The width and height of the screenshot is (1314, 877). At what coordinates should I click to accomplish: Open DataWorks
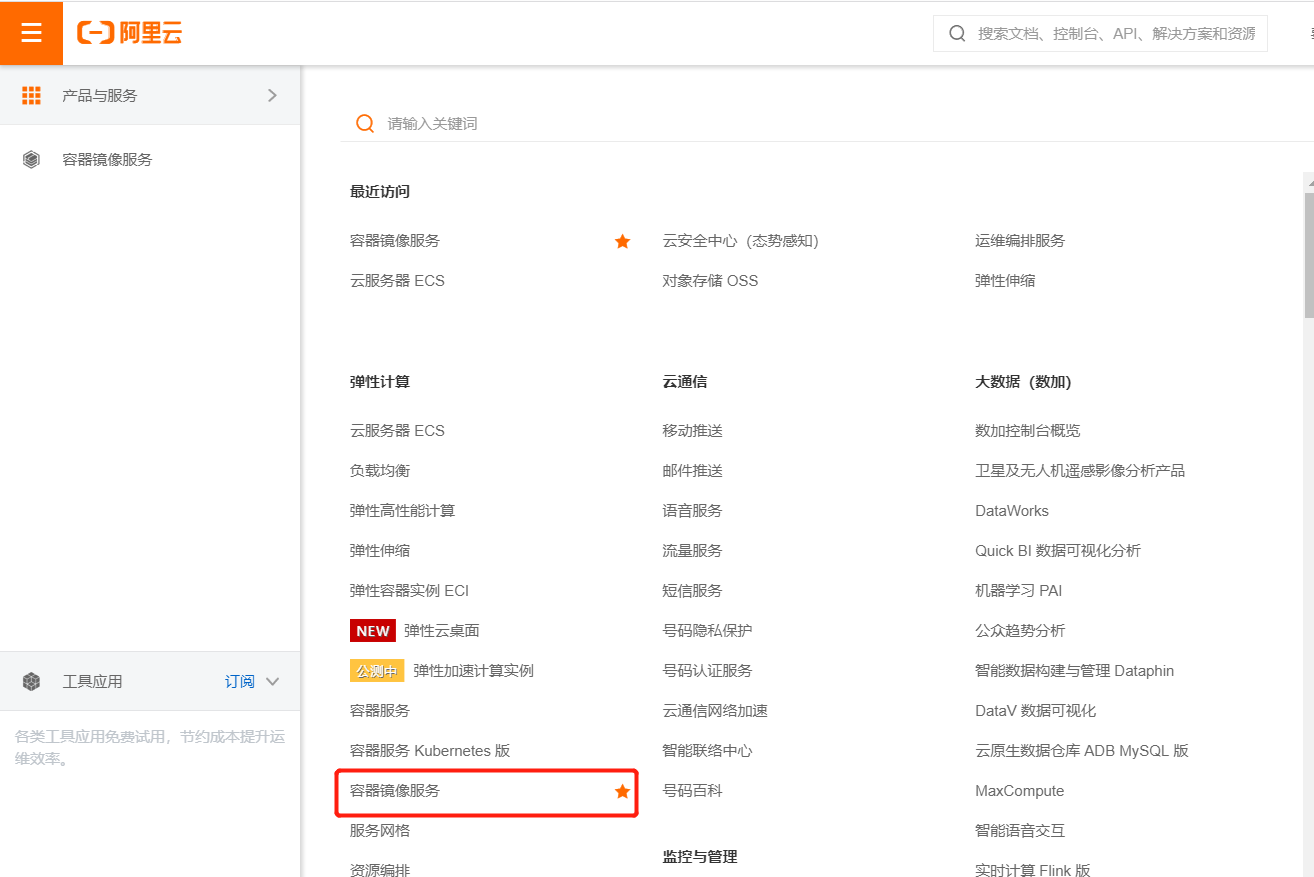[1012, 511]
